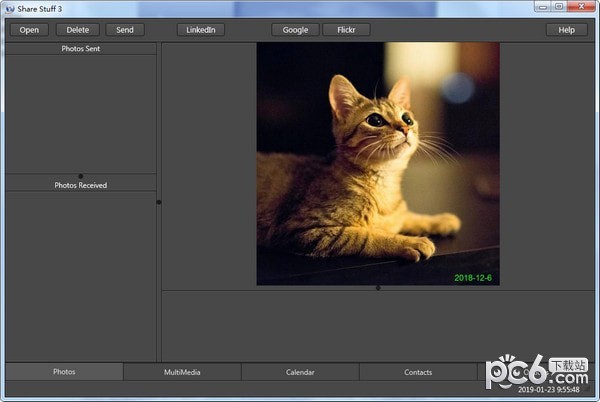
Task: Maximize the Share Stuff 3 window
Action: click(558, 8)
